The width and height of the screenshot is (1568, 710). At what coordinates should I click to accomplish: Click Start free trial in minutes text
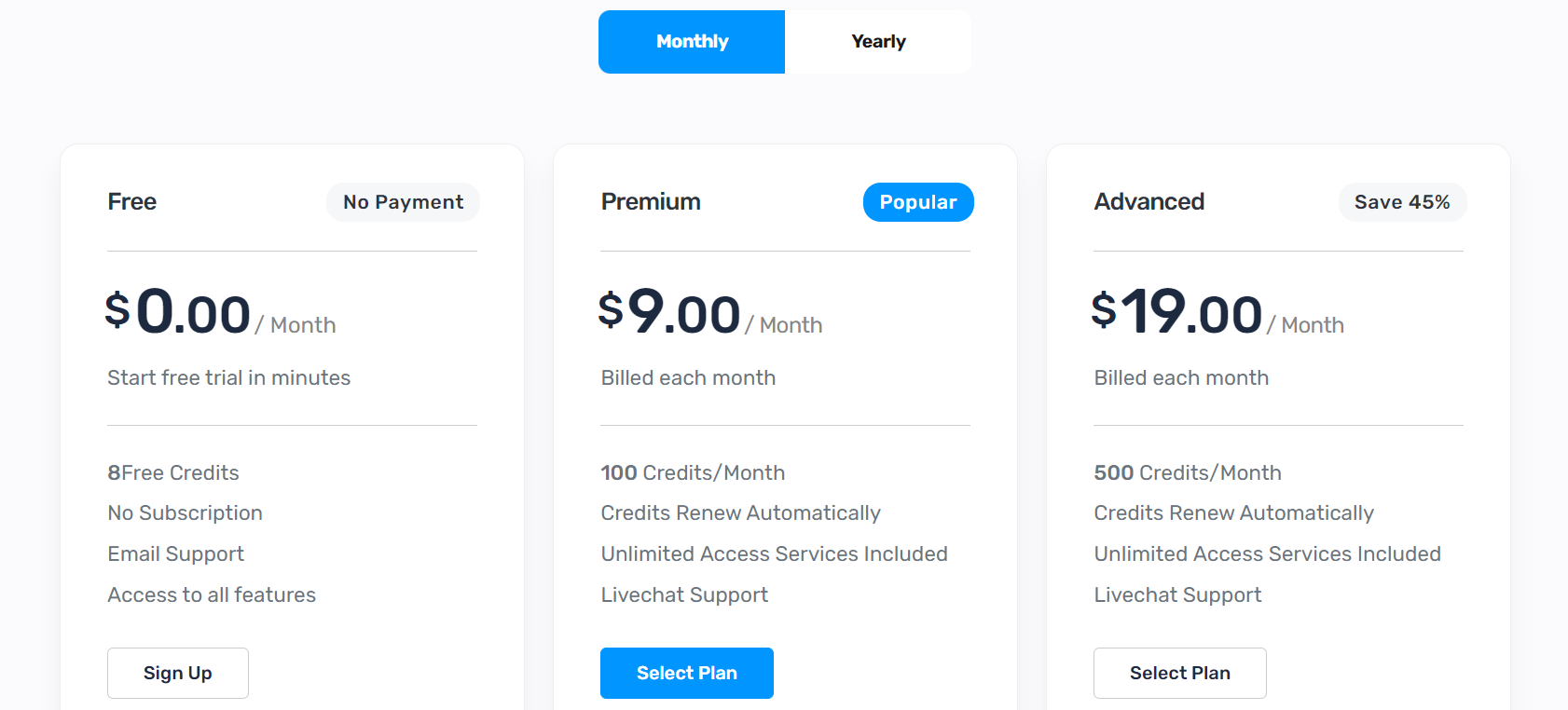pyautogui.click(x=229, y=377)
